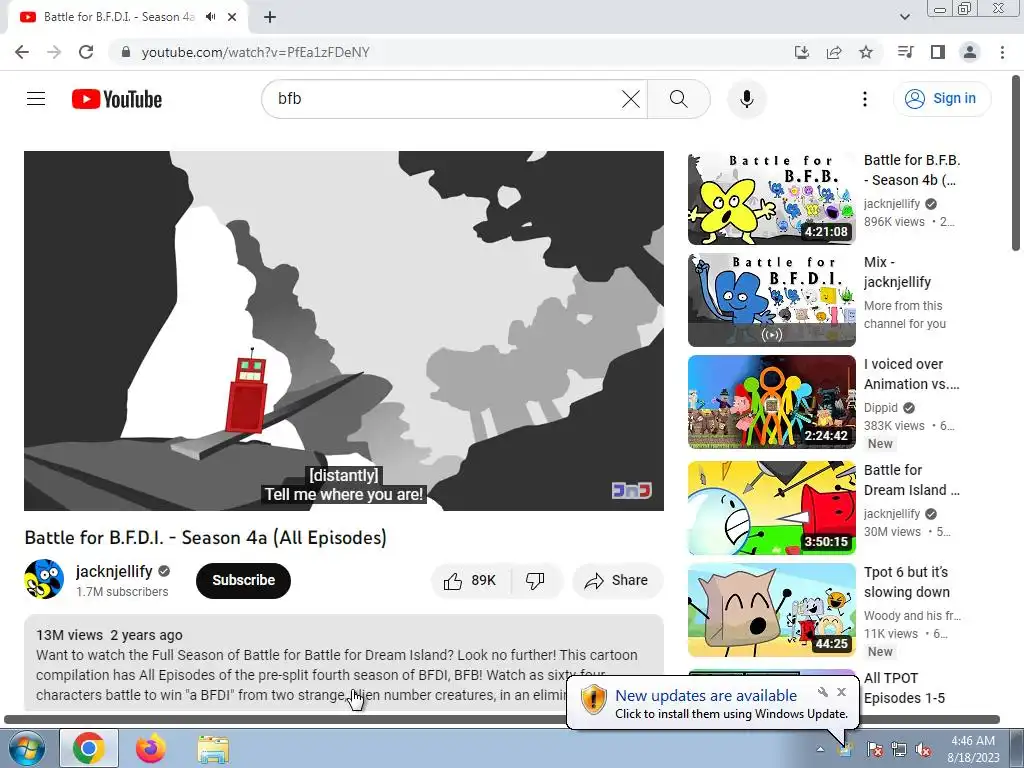
Task: Open 'I voiced over Animation vs.' title
Action: [x=912, y=374]
